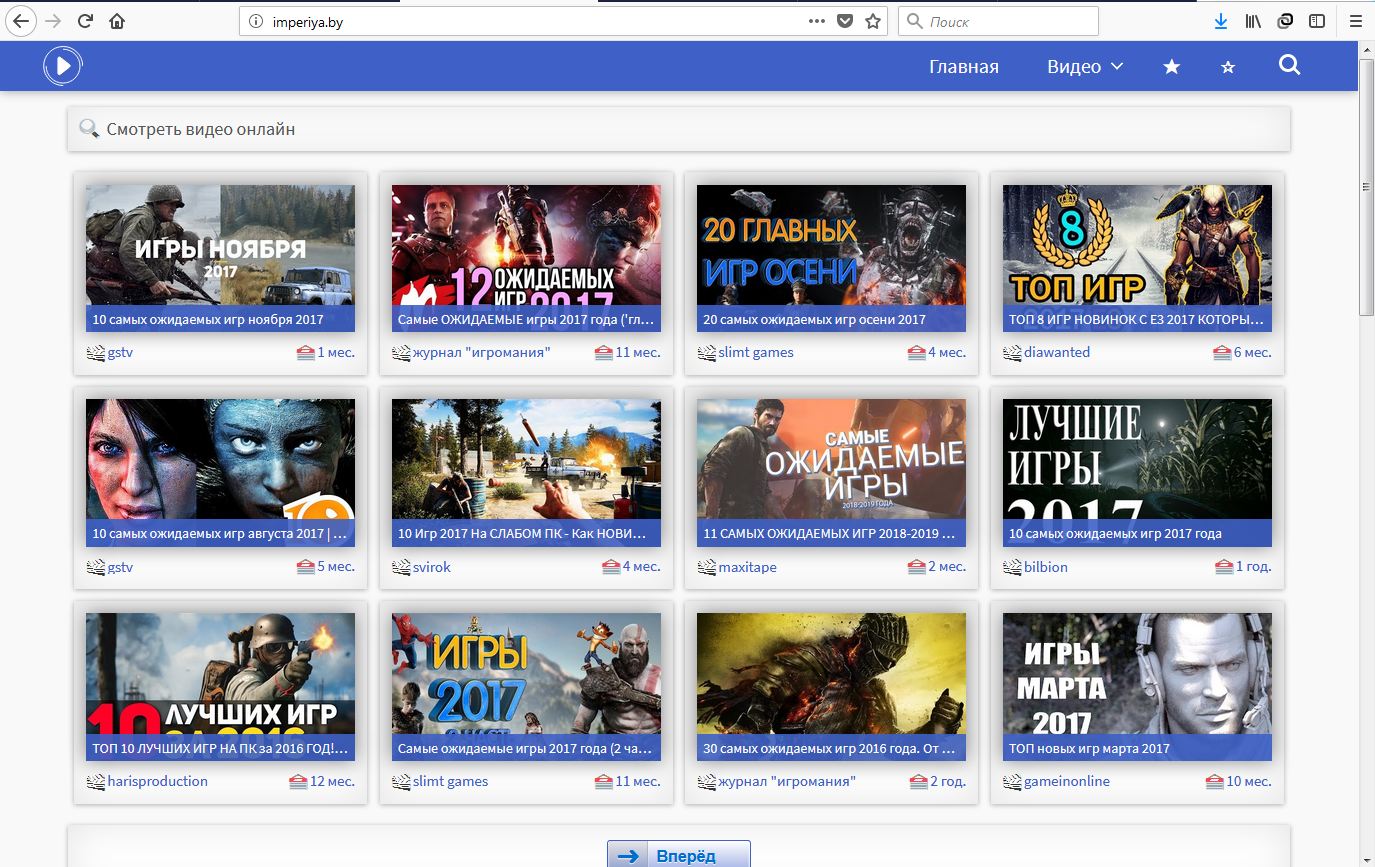
Task: Open page actions three-dots menu
Action: 817,21
